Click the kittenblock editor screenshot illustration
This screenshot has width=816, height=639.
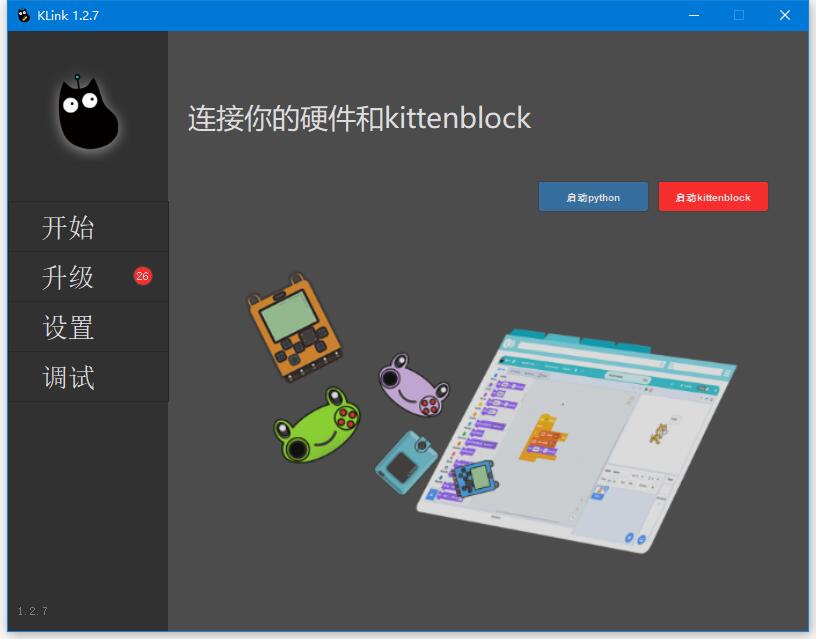pyautogui.click(x=577, y=441)
